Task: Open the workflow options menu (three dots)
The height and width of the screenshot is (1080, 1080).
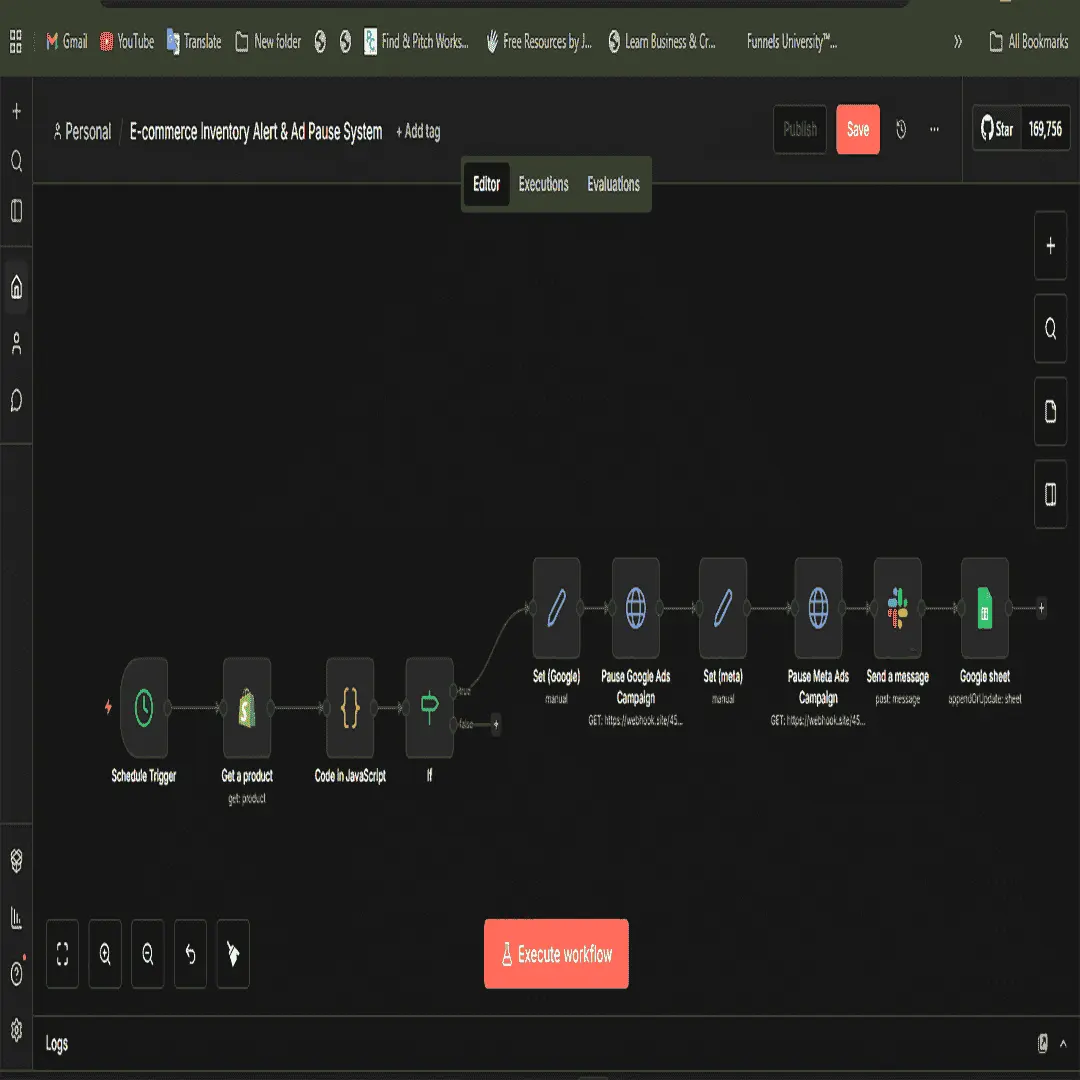Action: tap(934, 130)
